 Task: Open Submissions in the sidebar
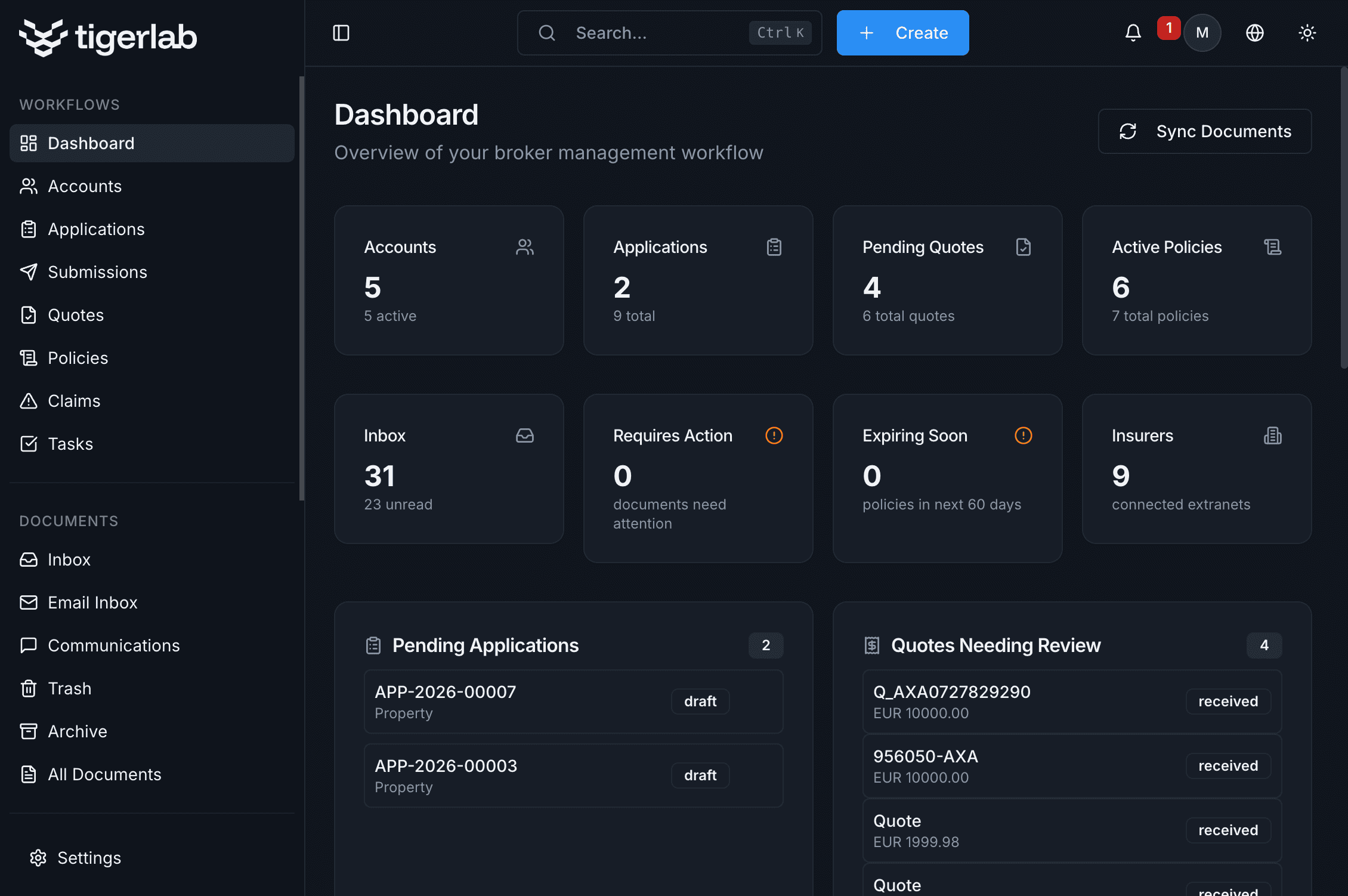pos(97,272)
